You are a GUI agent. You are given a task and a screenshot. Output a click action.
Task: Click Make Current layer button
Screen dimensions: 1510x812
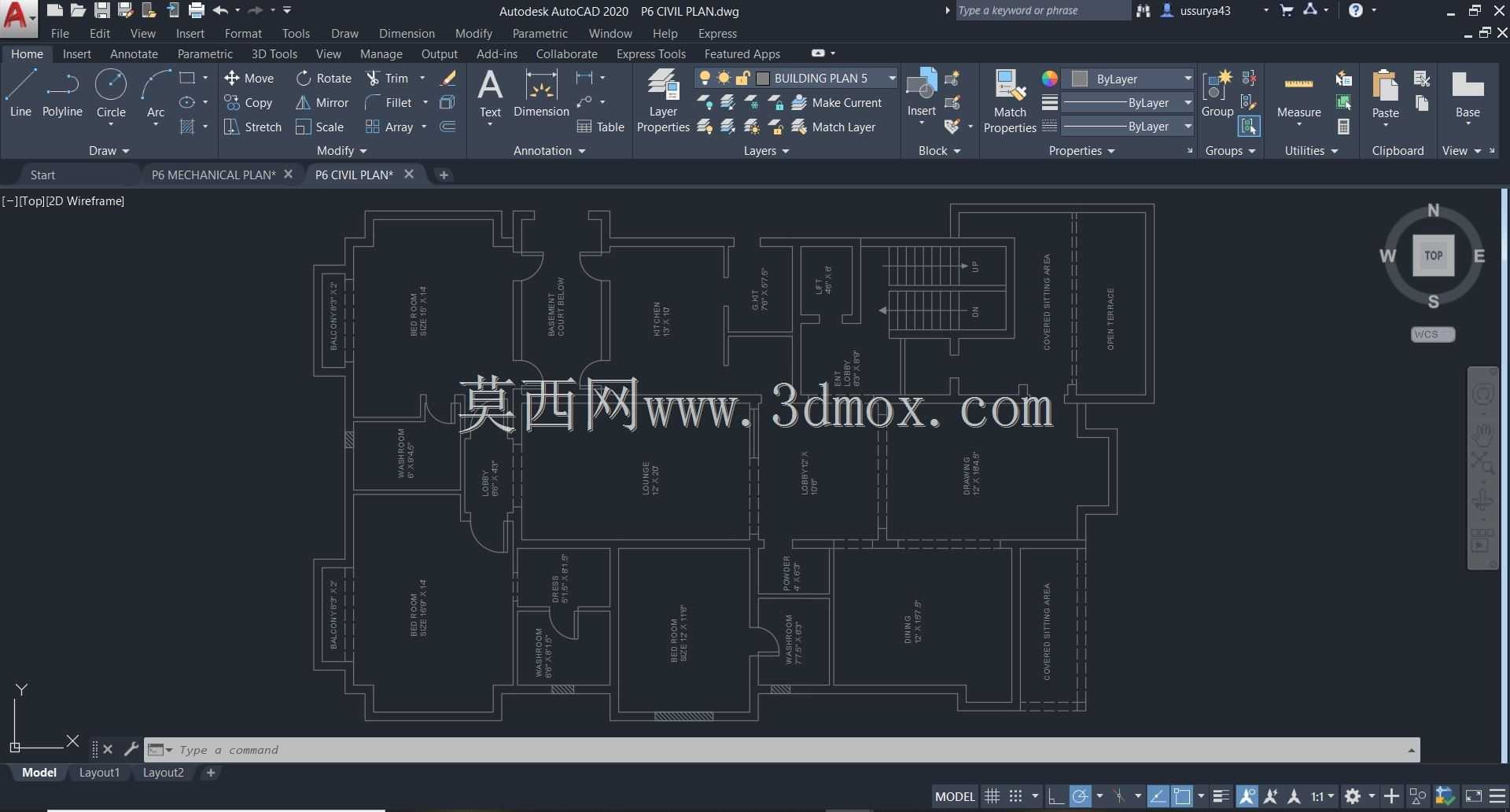(x=837, y=102)
